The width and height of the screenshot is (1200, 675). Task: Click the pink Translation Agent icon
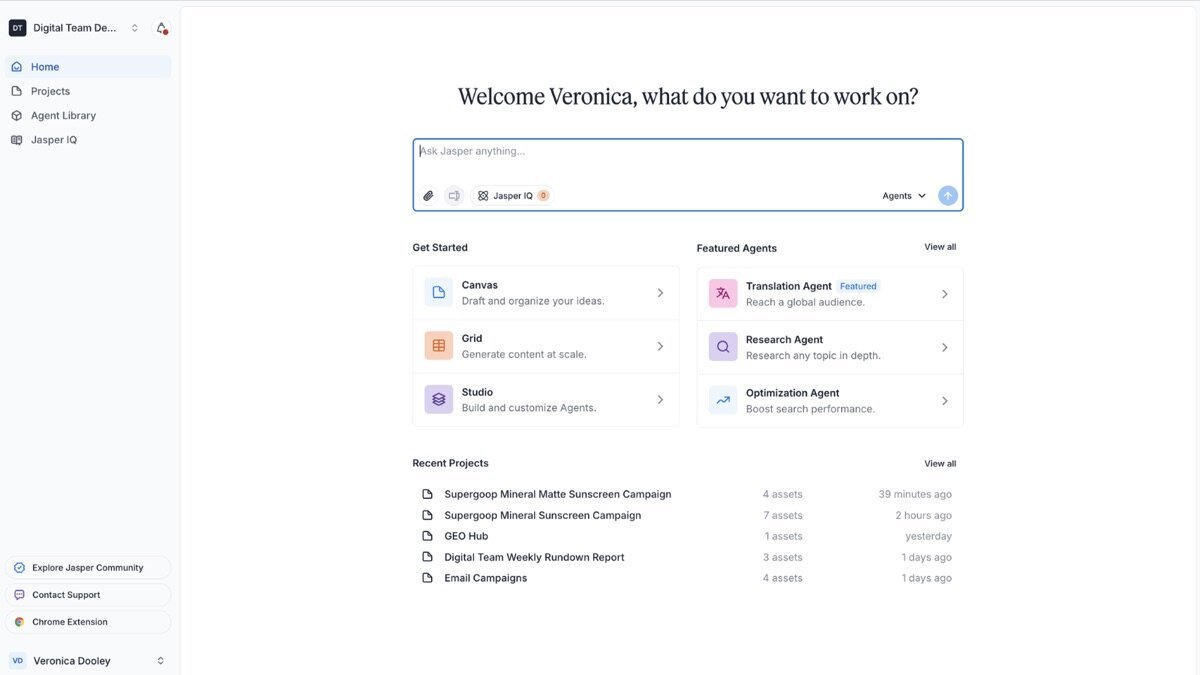tap(723, 294)
